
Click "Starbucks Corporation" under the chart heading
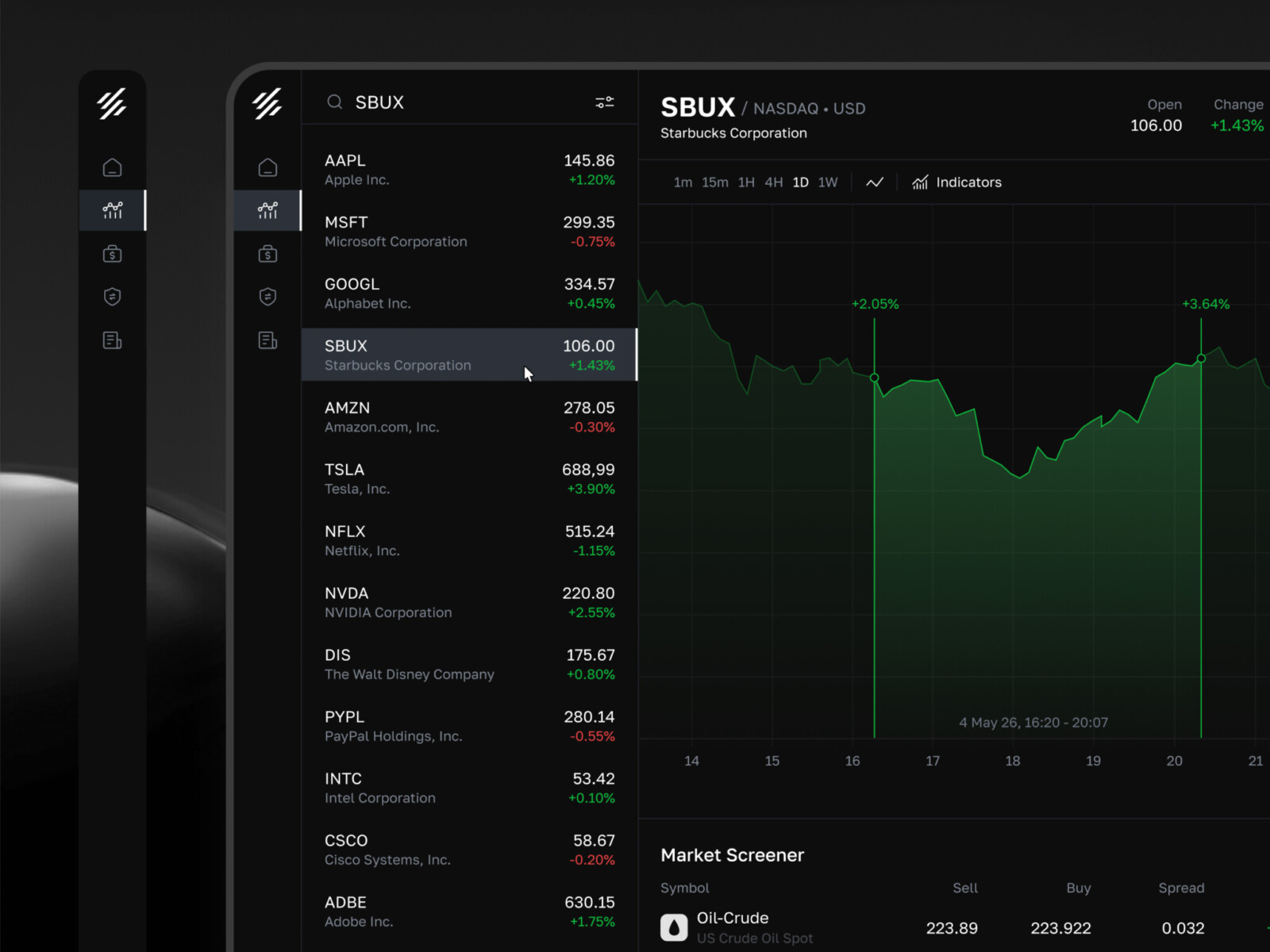point(733,133)
